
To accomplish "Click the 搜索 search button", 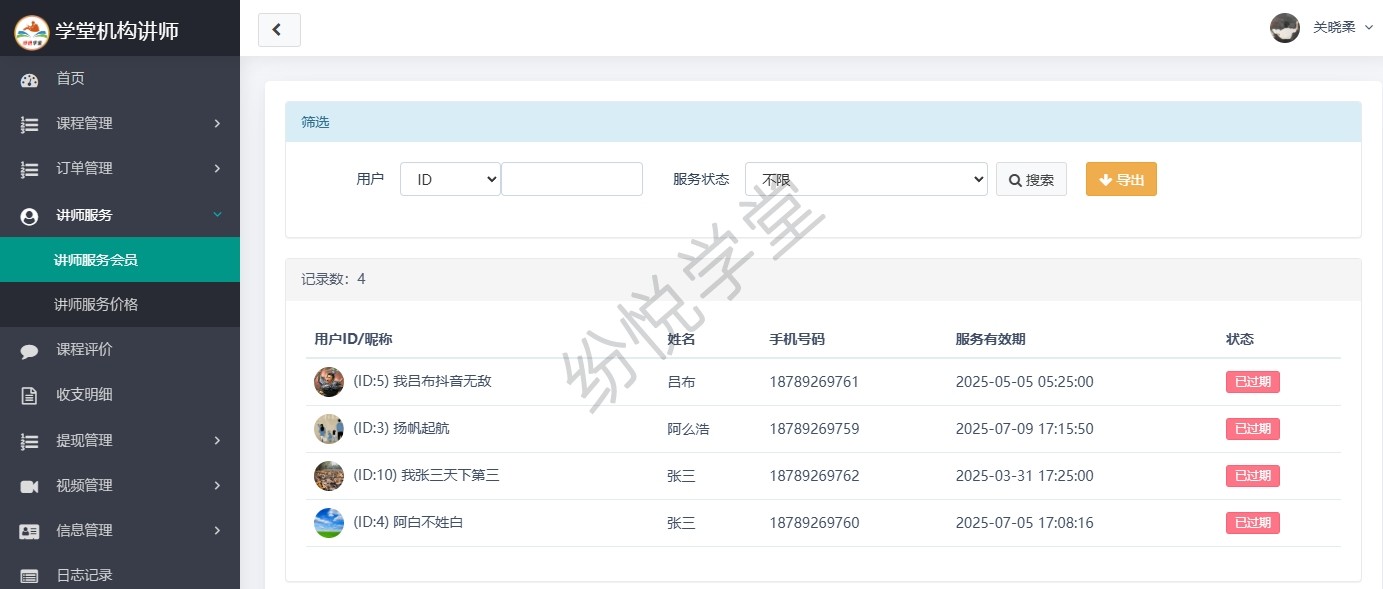I will click(1031, 180).
